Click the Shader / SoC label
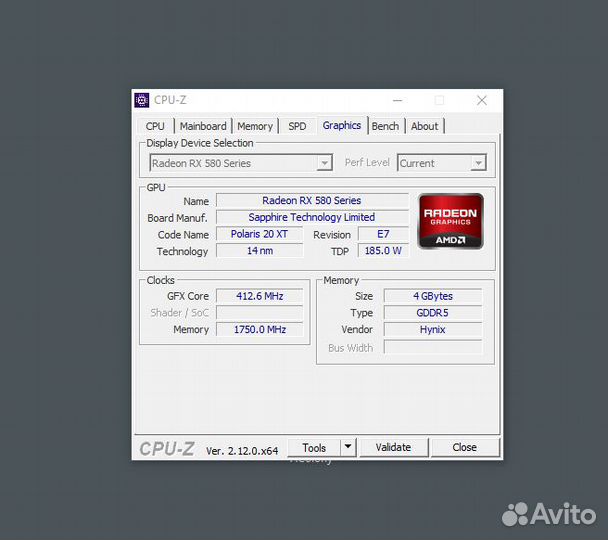 click(180, 313)
